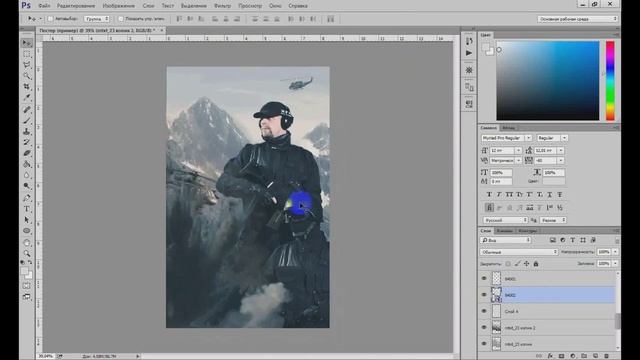Screen dimensions: 640x360
Task: Close the Постер document tab
Action: click(162, 30)
